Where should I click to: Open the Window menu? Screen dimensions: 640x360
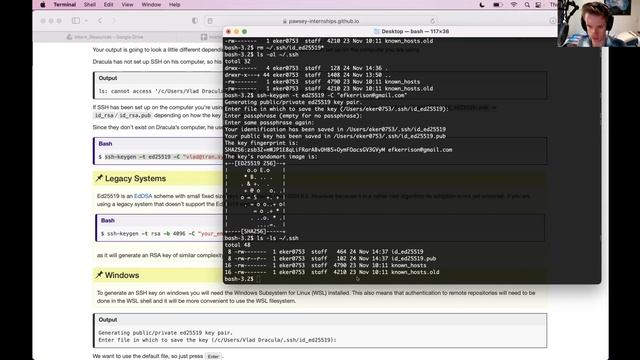coord(151,5)
